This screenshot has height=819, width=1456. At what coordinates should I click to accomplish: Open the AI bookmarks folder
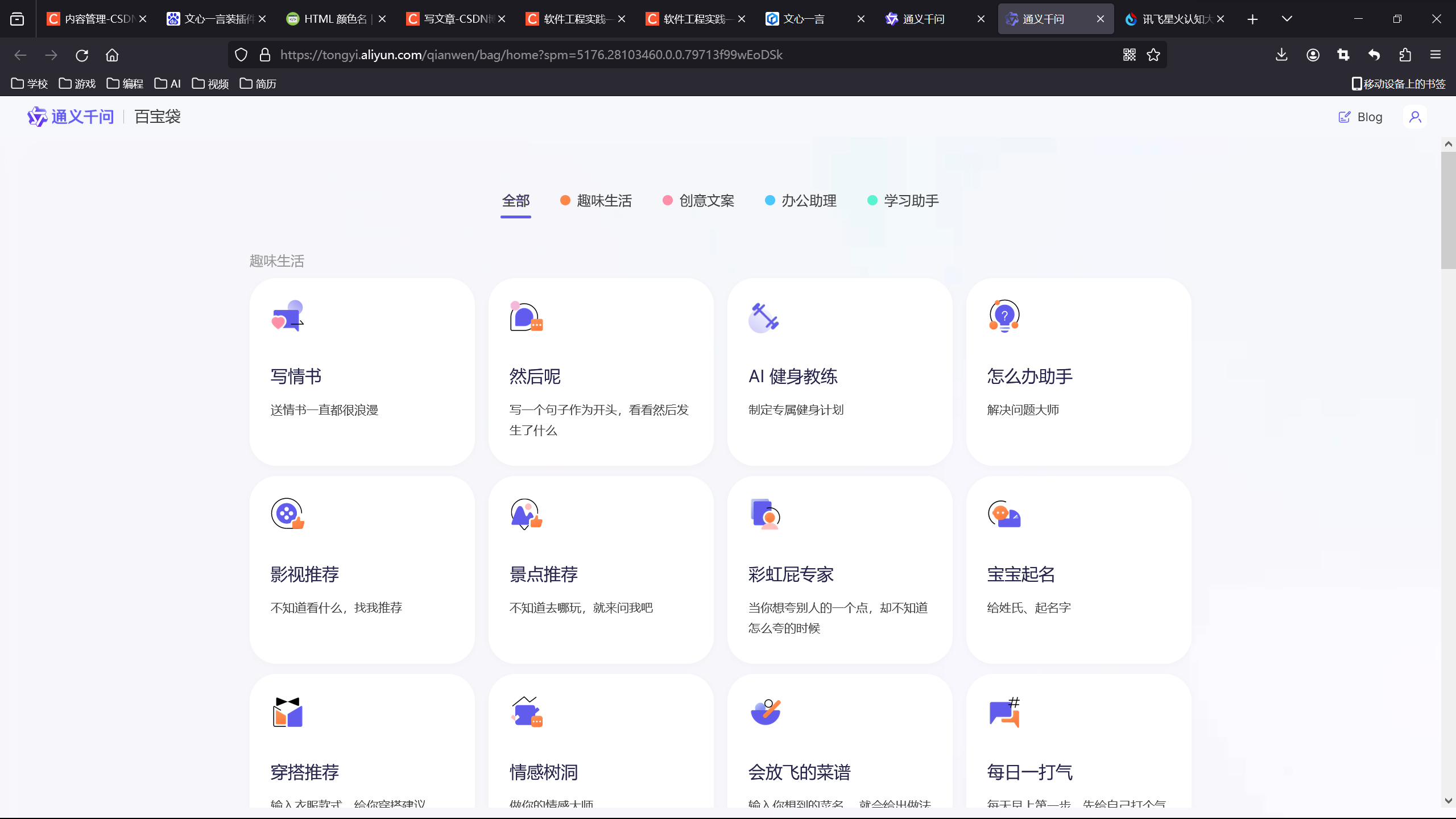tap(168, 84)
